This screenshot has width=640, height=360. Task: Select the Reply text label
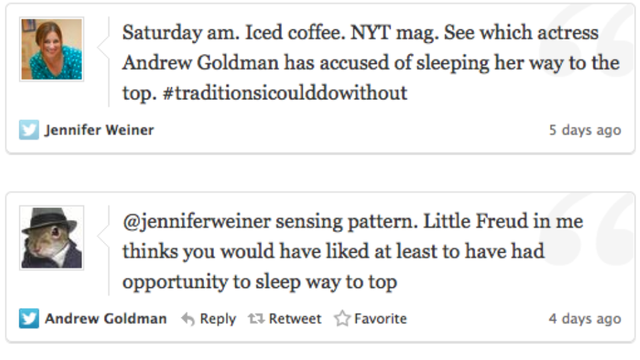point(218,319)
